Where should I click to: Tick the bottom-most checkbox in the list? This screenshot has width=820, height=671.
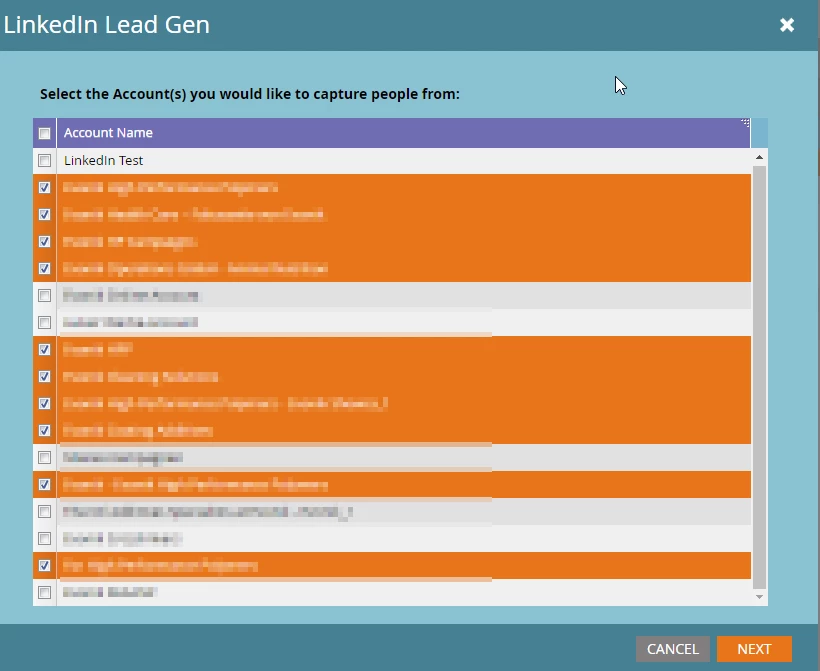(44, 593)
